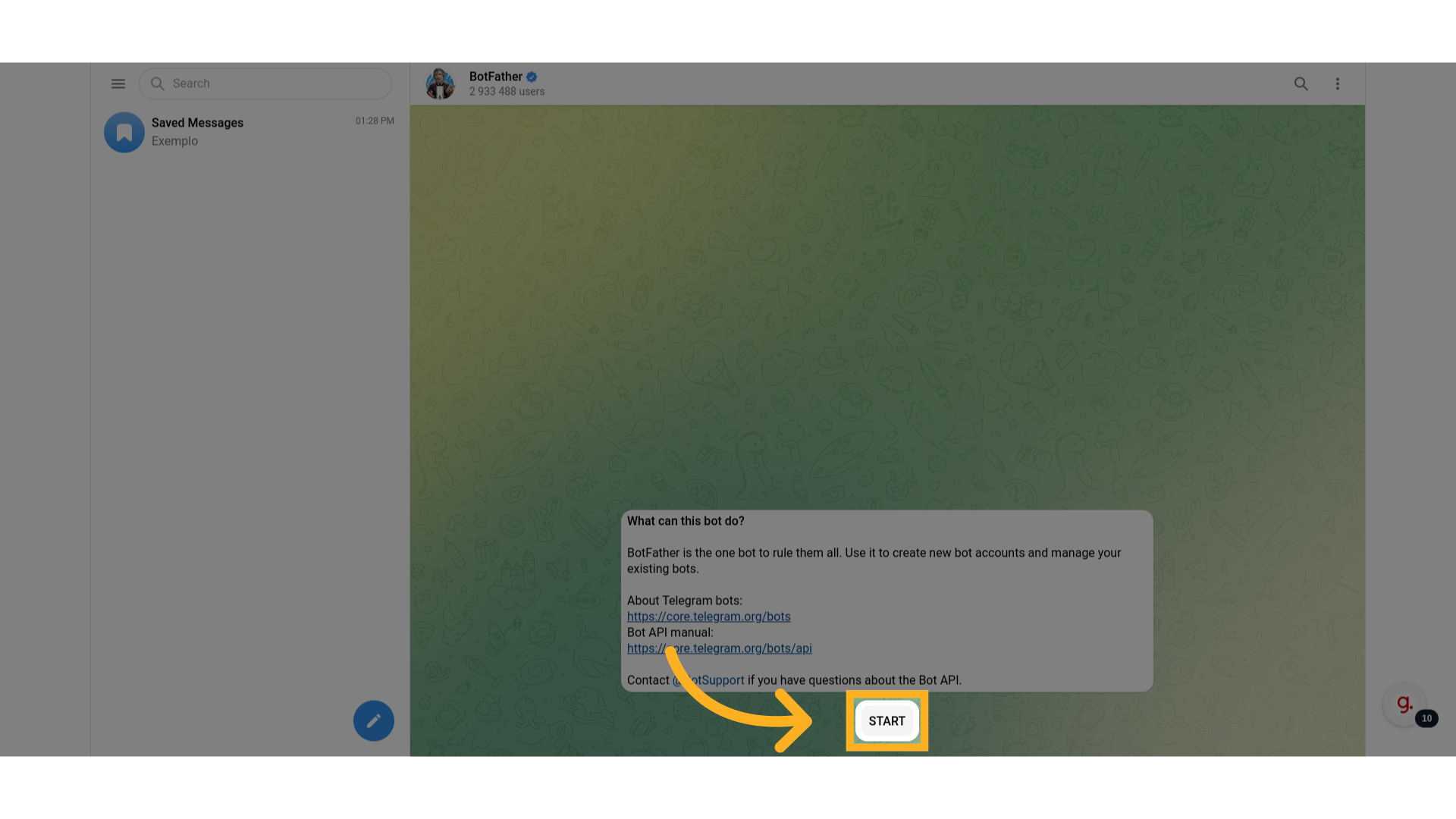Open the core.telegram.org/bots link

pos(708,617)
